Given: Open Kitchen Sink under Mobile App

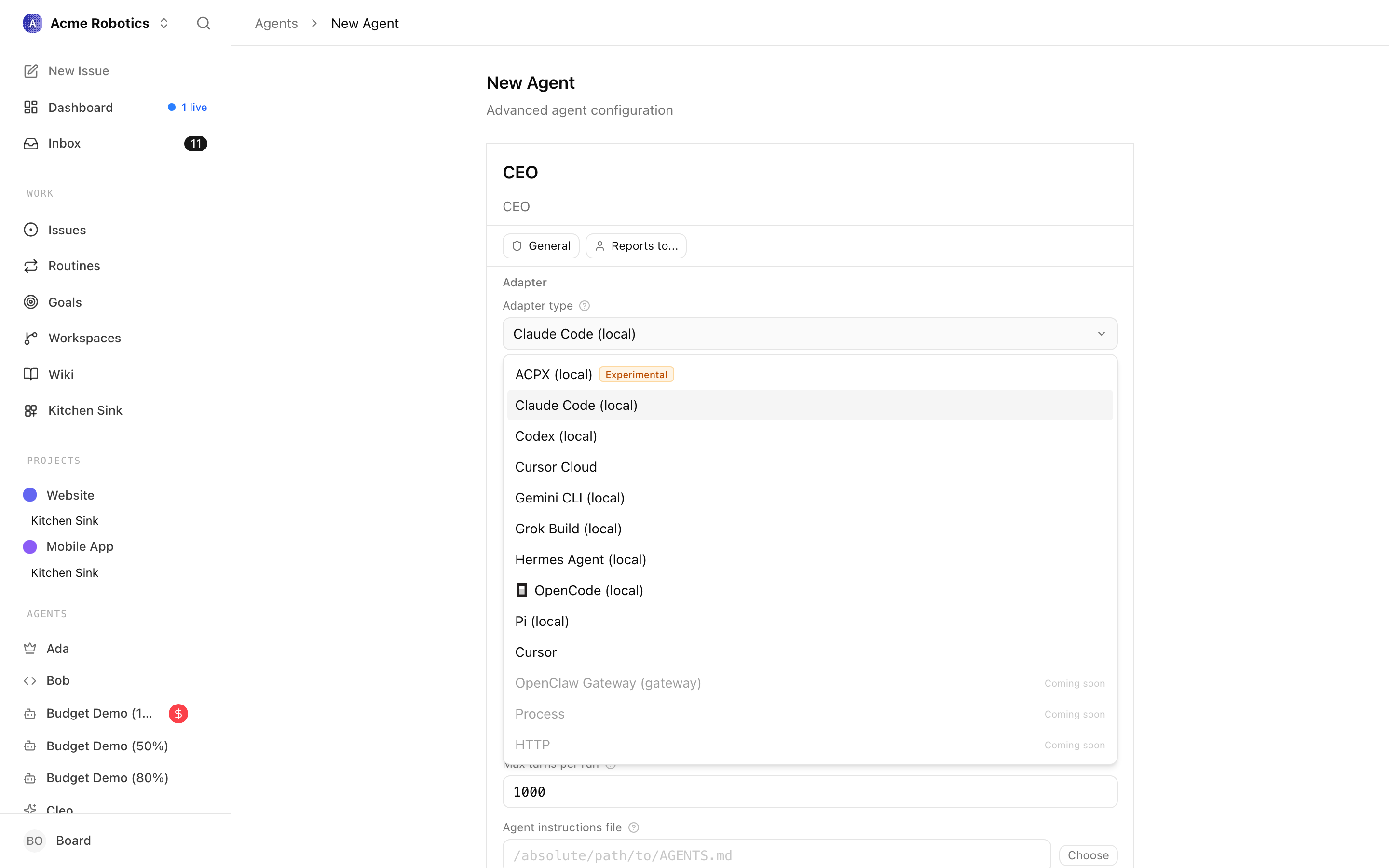Looking at the screenshot, I should click(64, 572).
